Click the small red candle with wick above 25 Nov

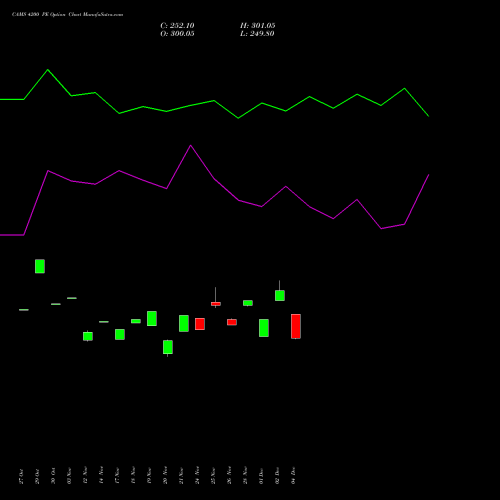click(x=216, y=304)
